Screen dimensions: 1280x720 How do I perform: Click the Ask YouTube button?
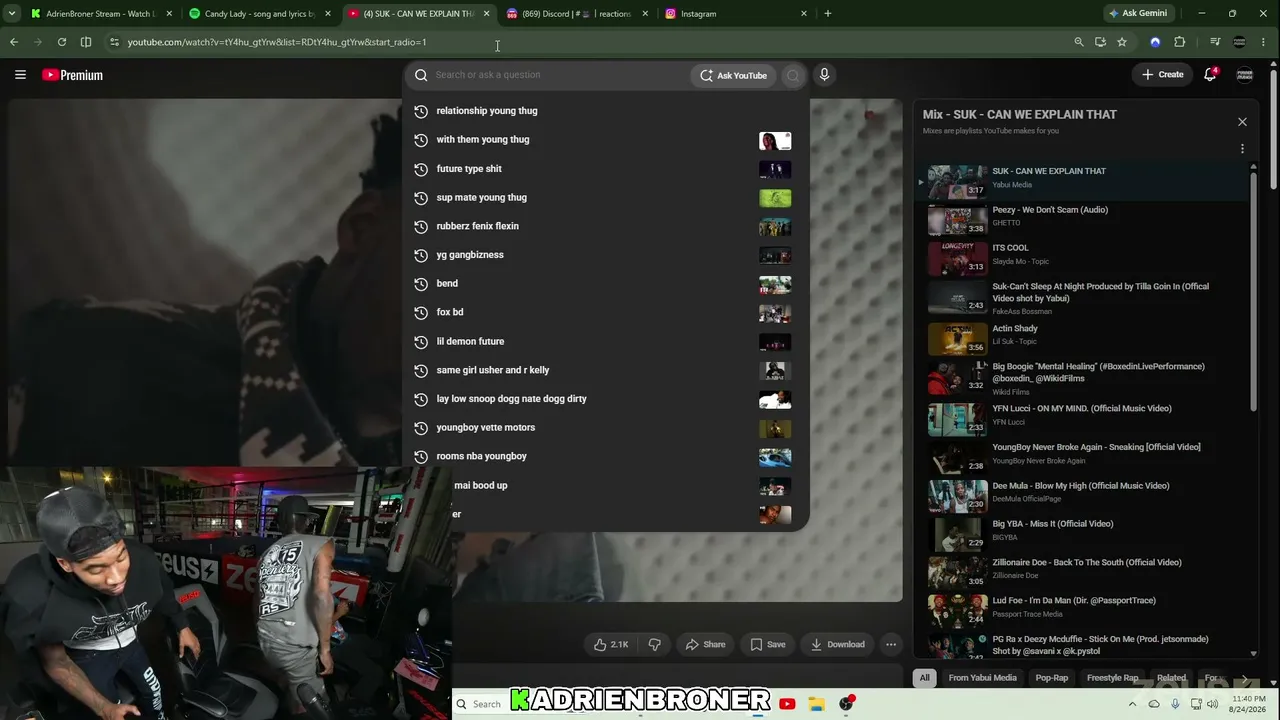(x=733, y=75)
